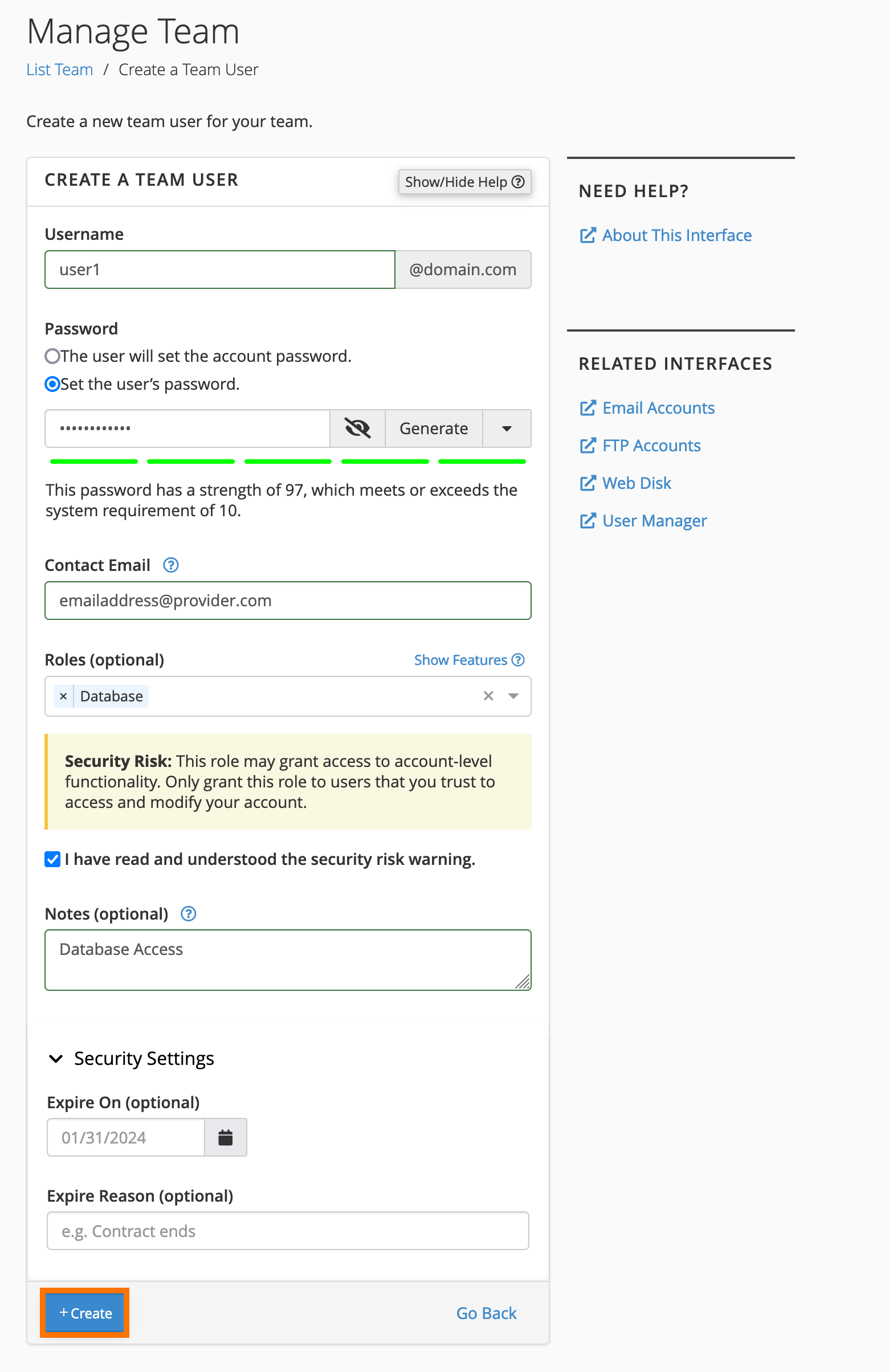Open the Email Accounts related interface
The height and width of the screenshot is (1372, 889).
(647, 408)
